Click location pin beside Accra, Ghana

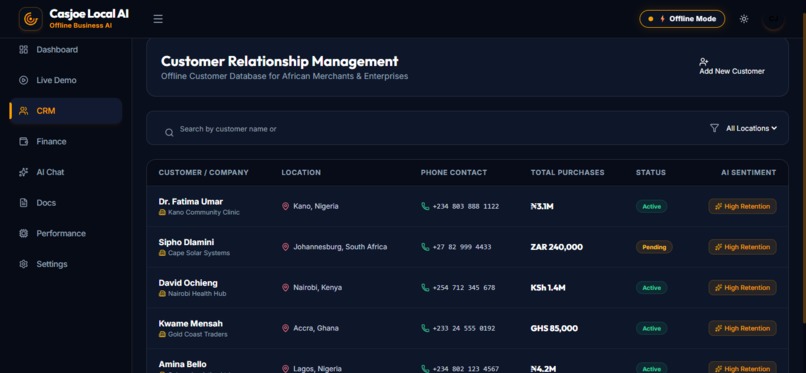click(285, 328)
